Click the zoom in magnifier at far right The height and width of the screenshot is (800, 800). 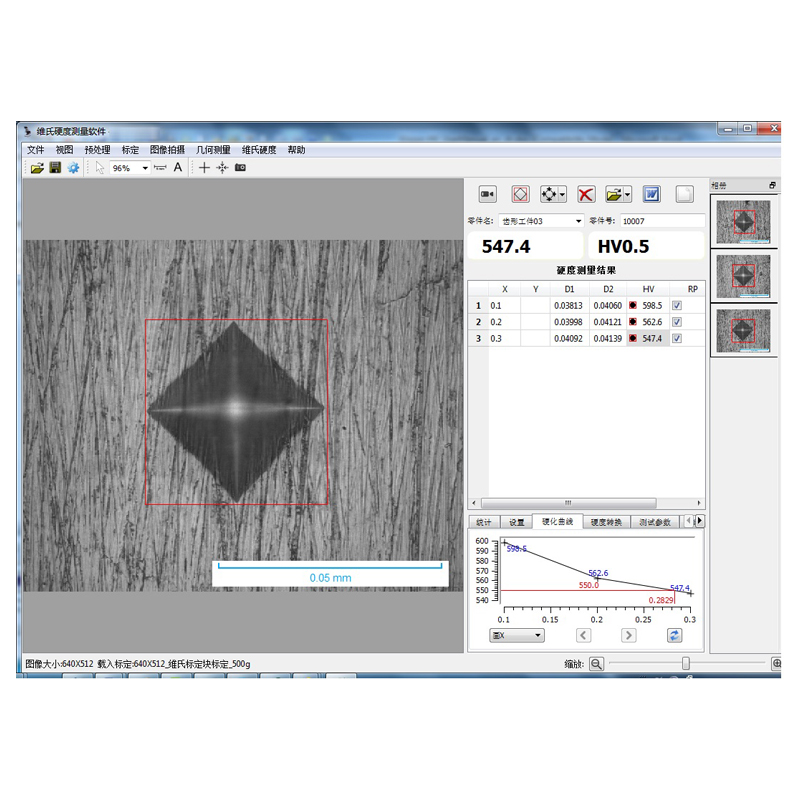click(776, 663)
